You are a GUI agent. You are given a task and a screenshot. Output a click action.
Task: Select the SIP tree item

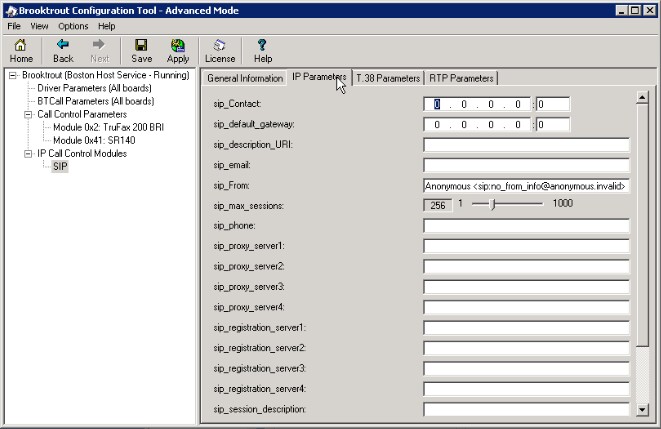click(x=60, y=166)
